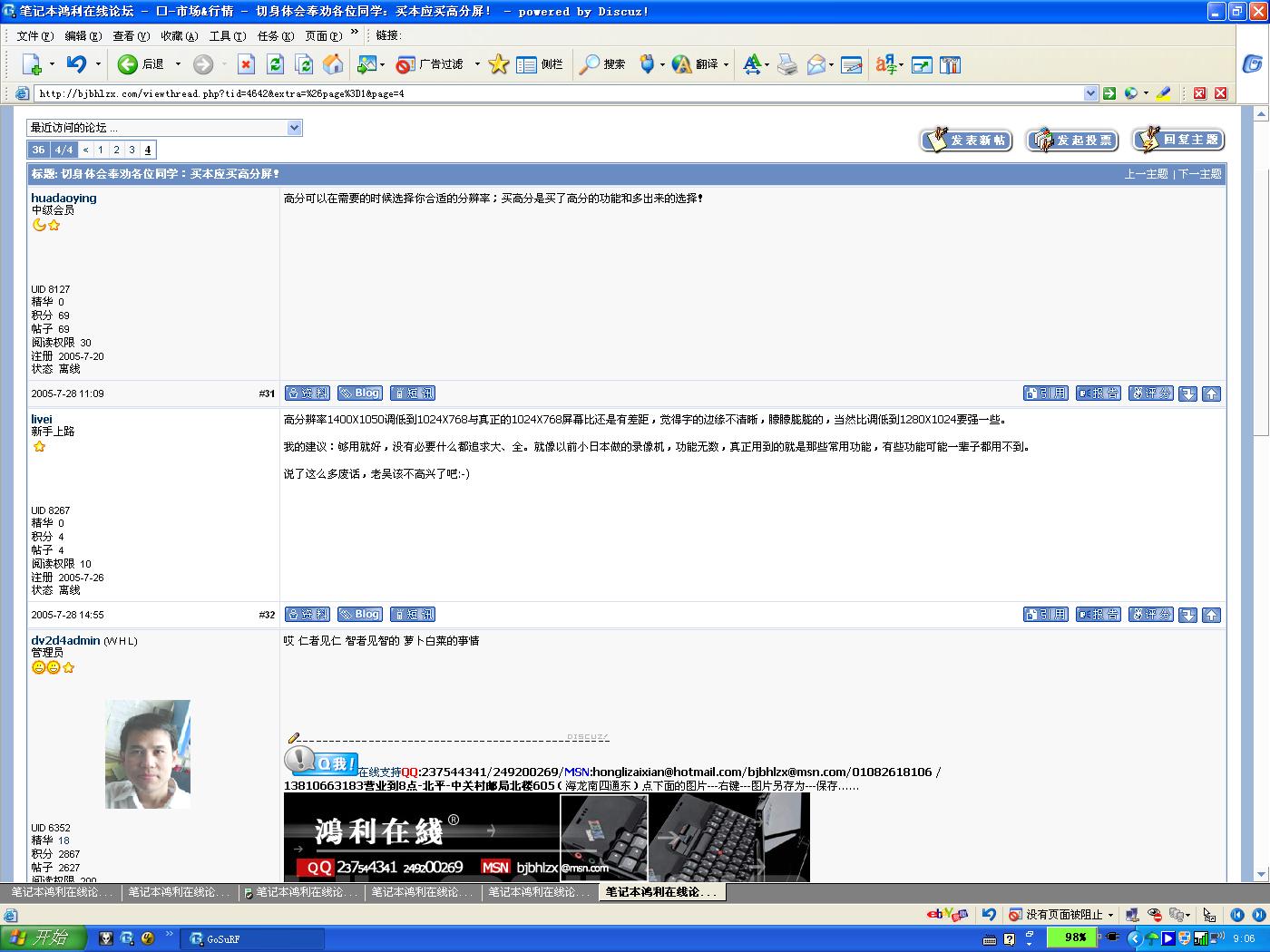Click the up arrow icon on post #32

tap(1212, 615)
